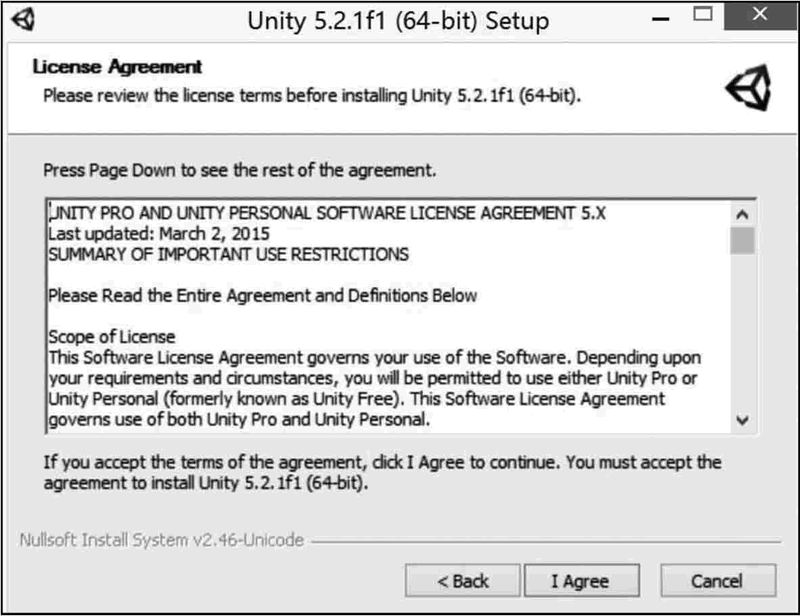
Task: Click the license scrollbar thumb
Action: 741,241
